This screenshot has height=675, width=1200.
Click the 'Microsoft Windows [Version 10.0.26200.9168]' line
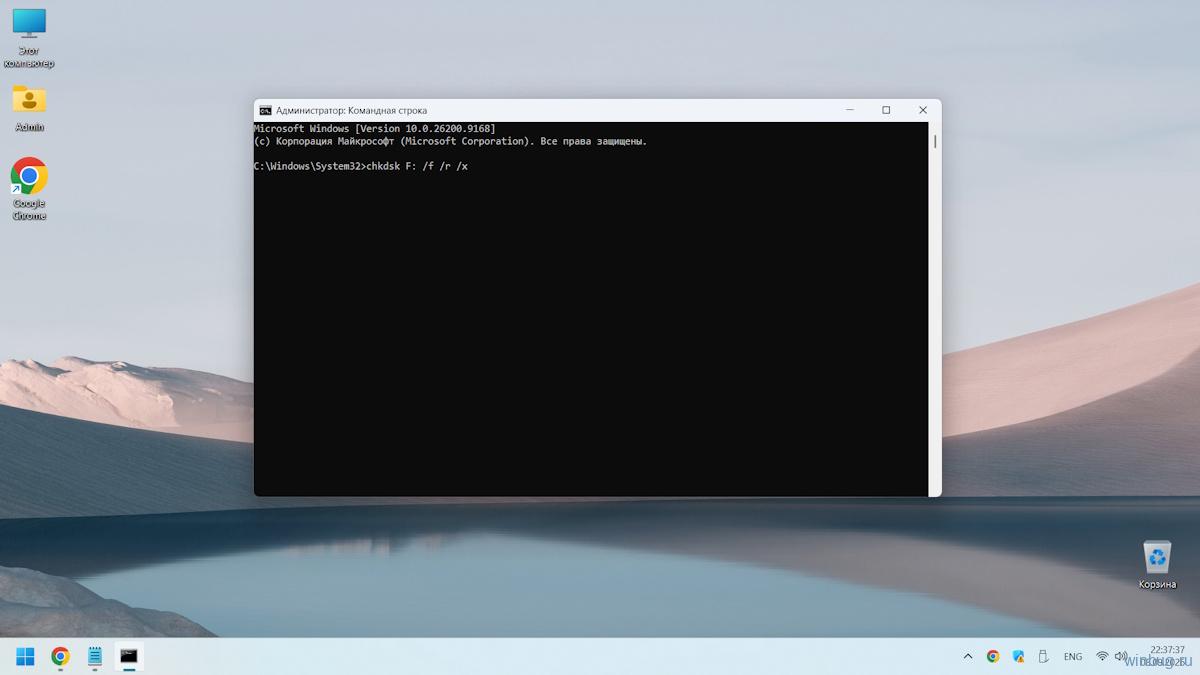[x=375, y=129]
